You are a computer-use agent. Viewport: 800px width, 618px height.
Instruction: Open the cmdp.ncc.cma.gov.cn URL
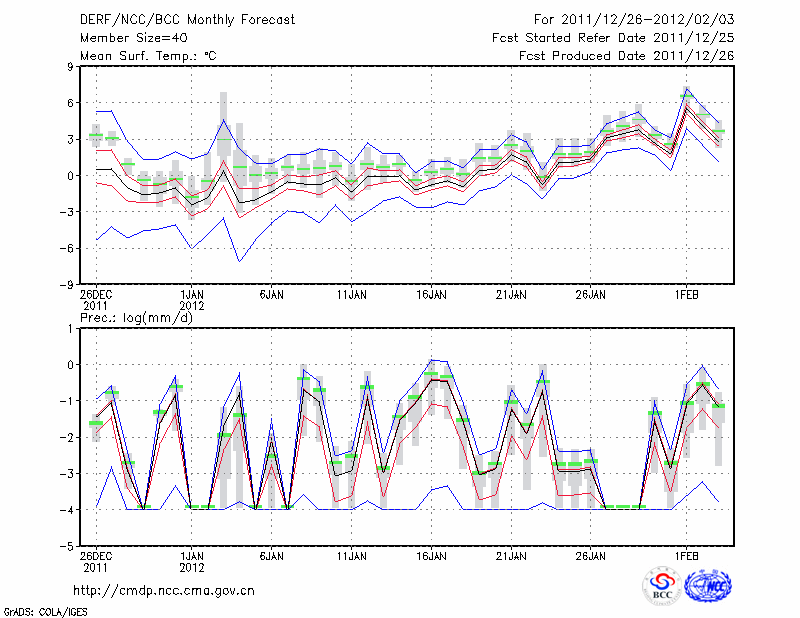coord(164,591)
